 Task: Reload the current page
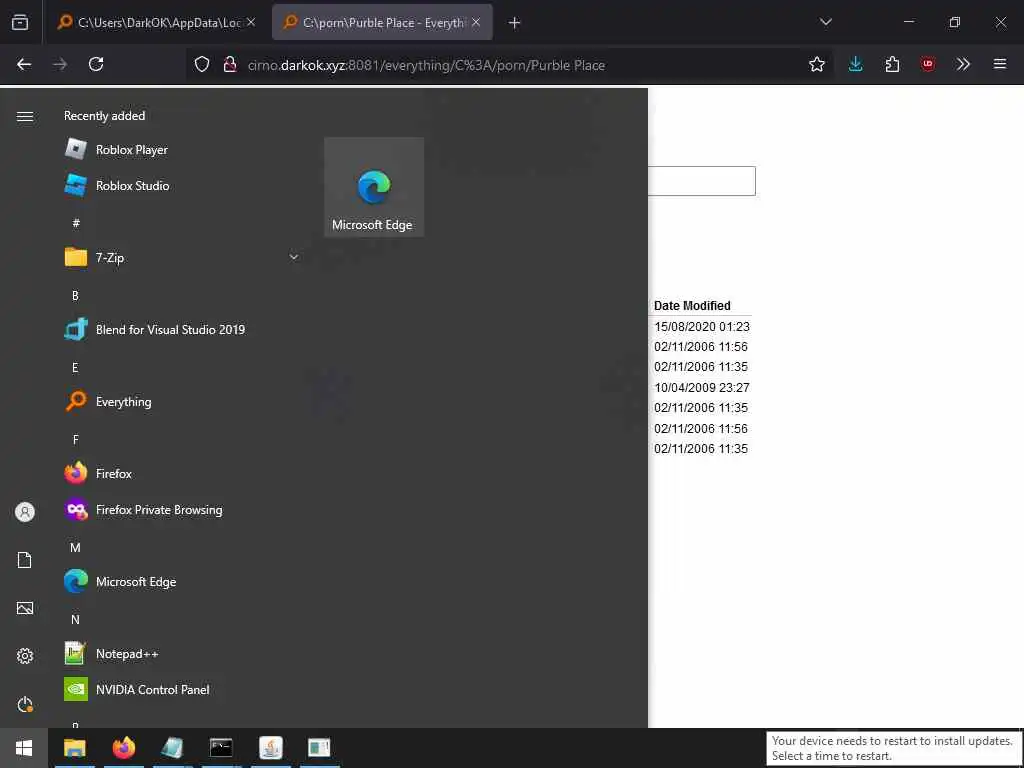point(96,64)
